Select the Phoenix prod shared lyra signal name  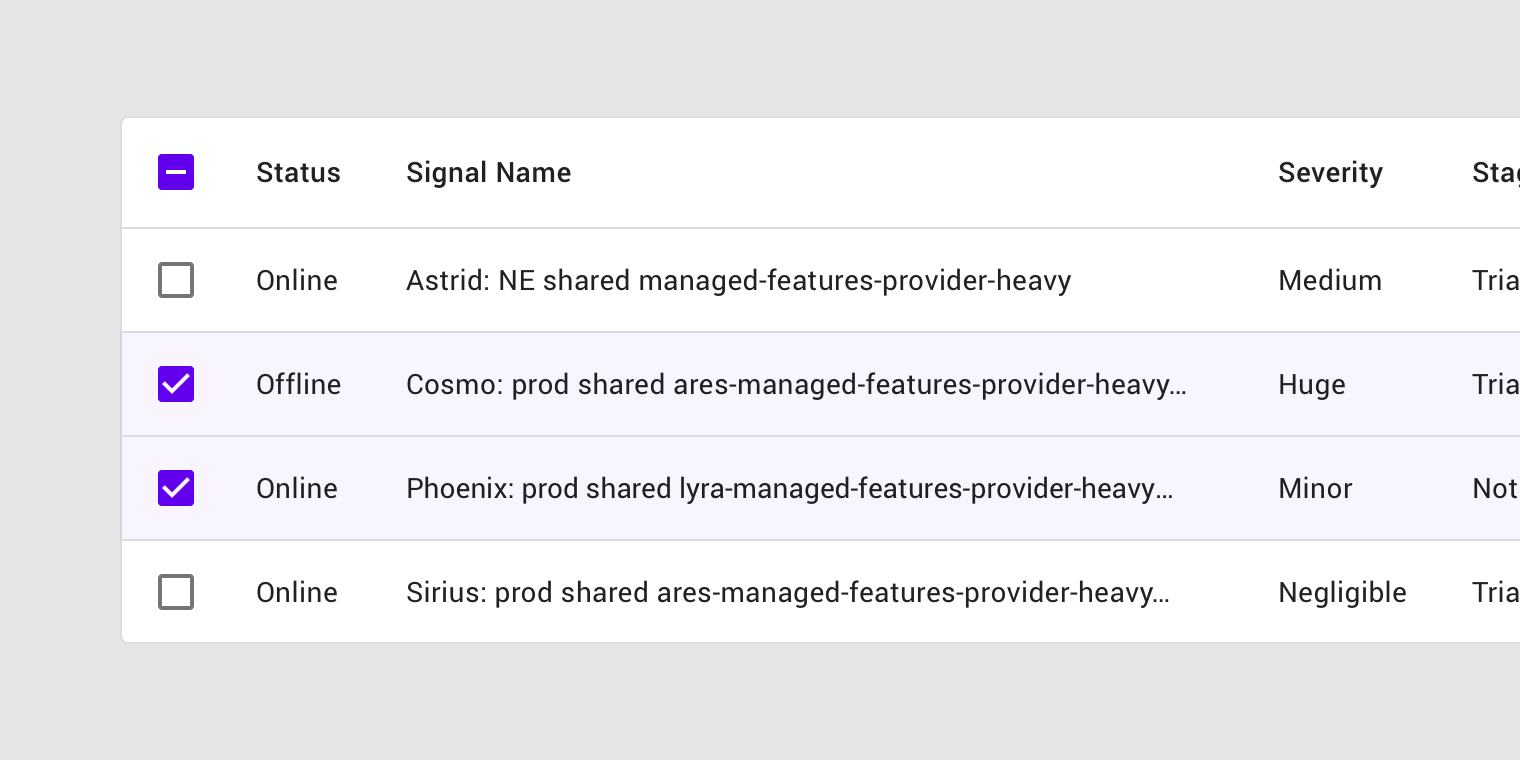tap(789, 489)
